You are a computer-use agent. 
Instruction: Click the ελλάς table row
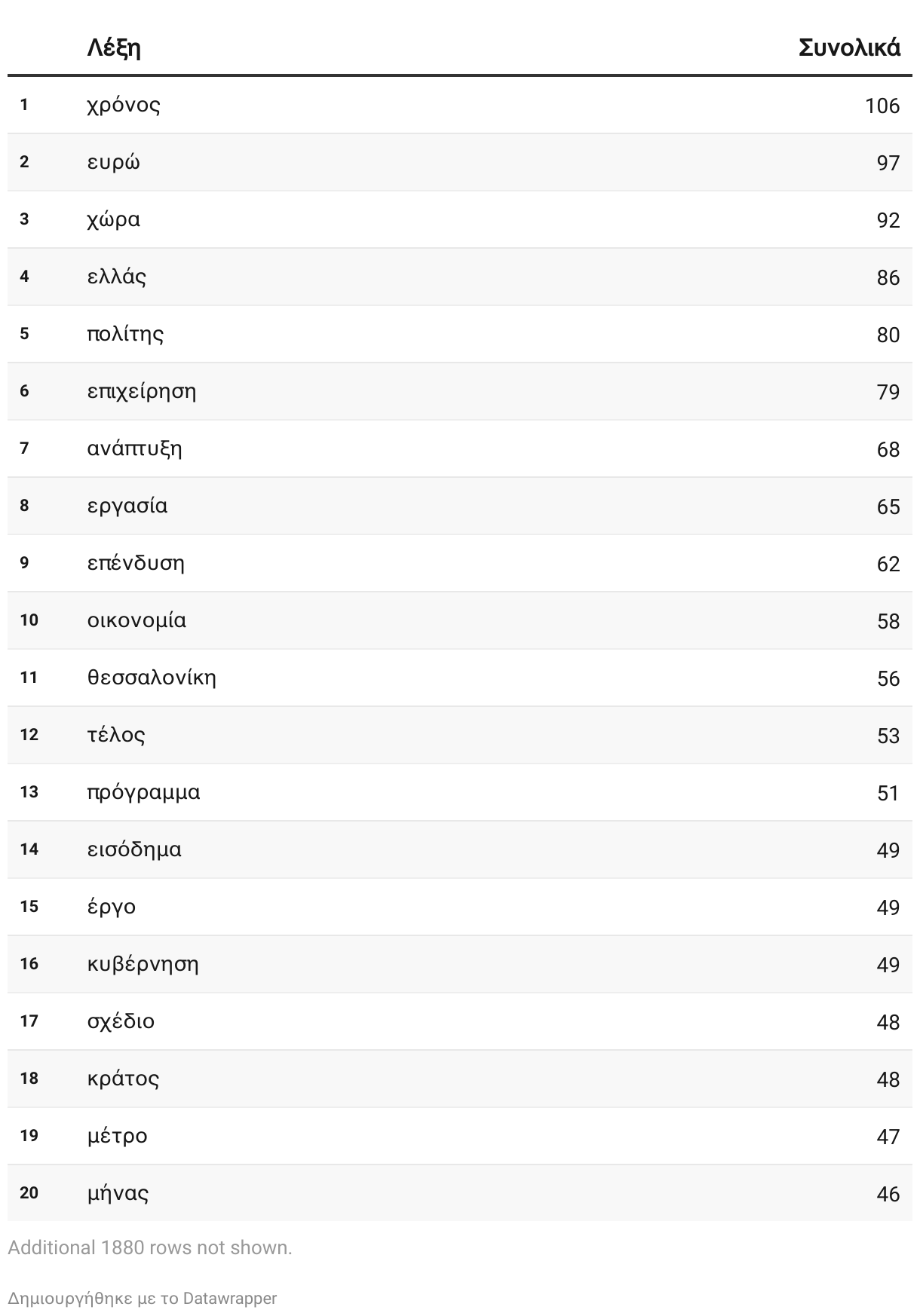(x=460, y=277)
